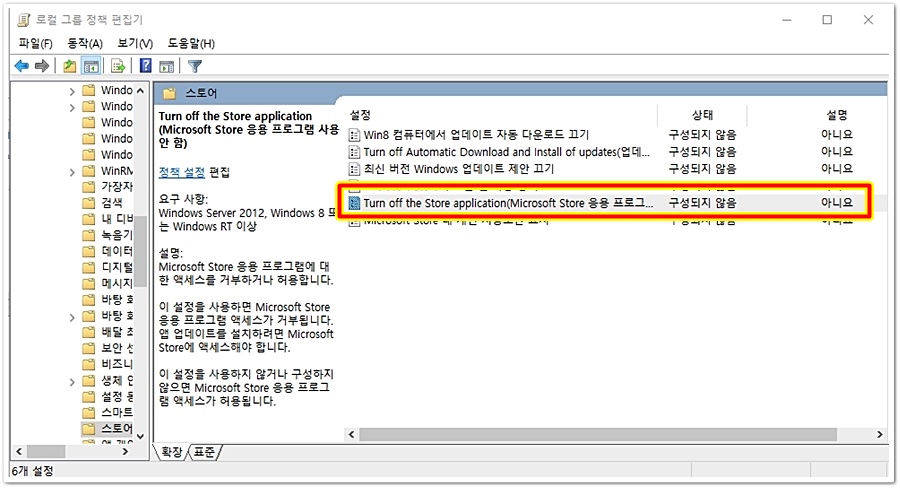The height and width of the screenshot is (488, 900).
Task: Open help via the question mark icon
Action: click(146, 65)
